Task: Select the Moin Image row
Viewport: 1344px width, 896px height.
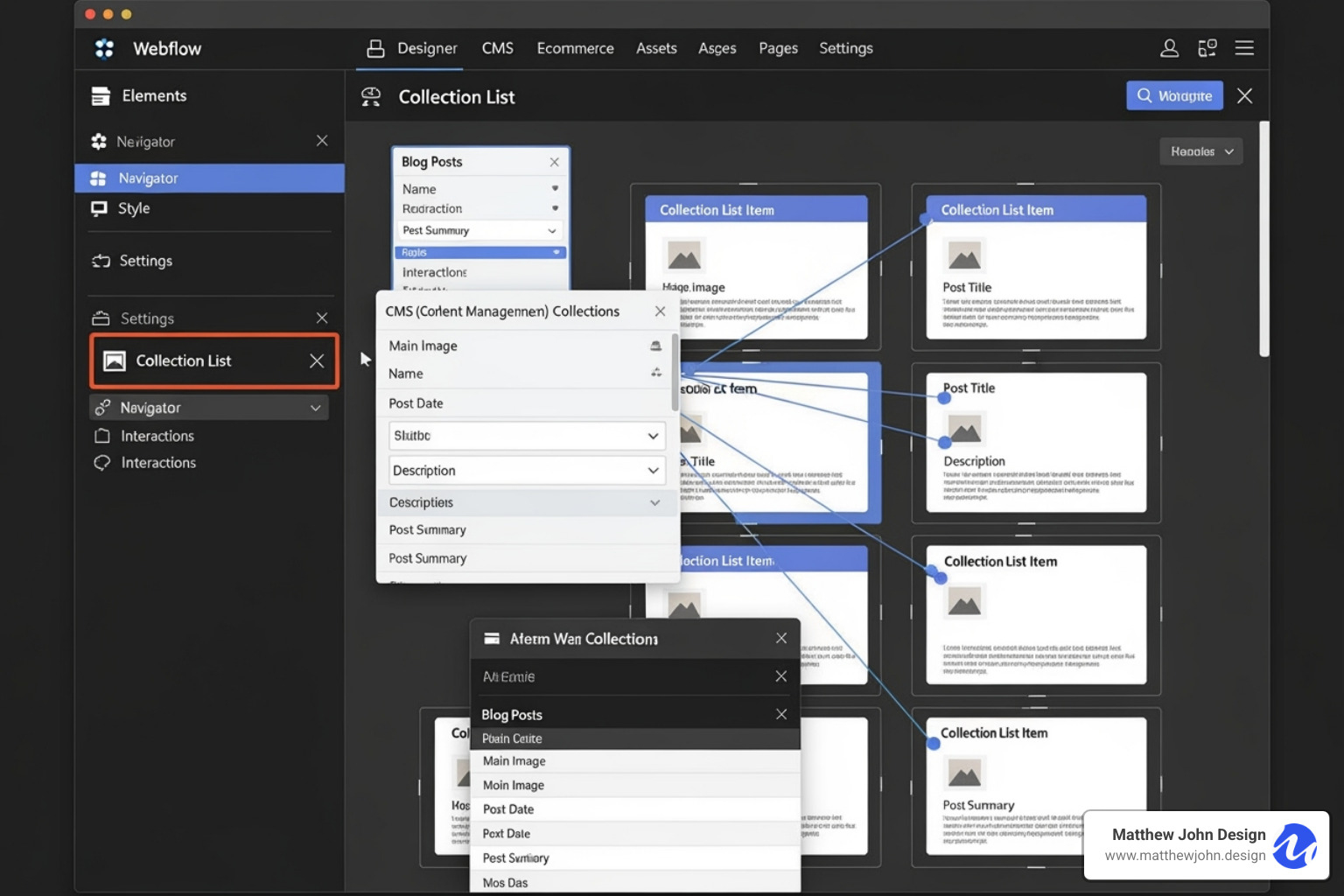Action: pos(635,785)
